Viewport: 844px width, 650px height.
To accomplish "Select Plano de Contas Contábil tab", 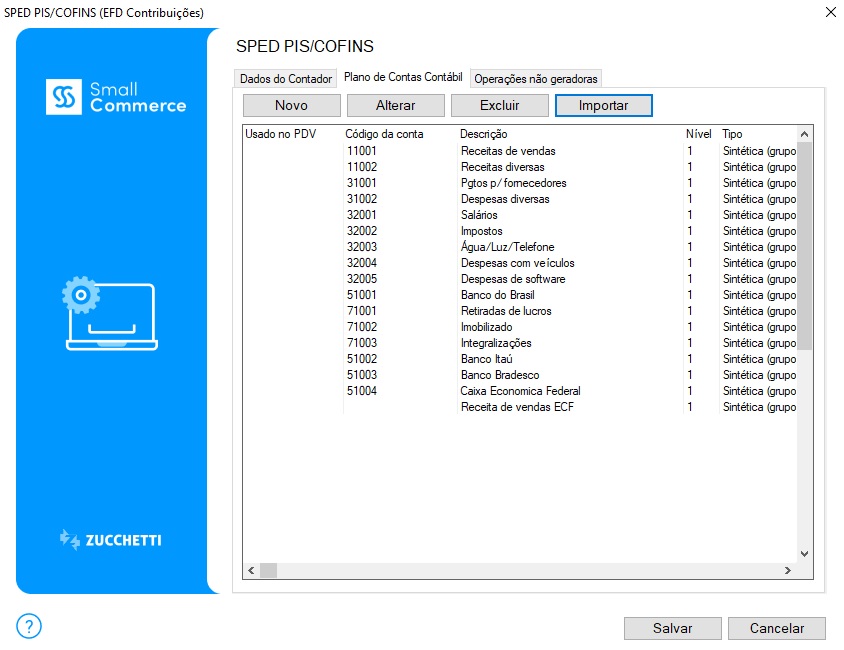I will click(x=403, y=77).
